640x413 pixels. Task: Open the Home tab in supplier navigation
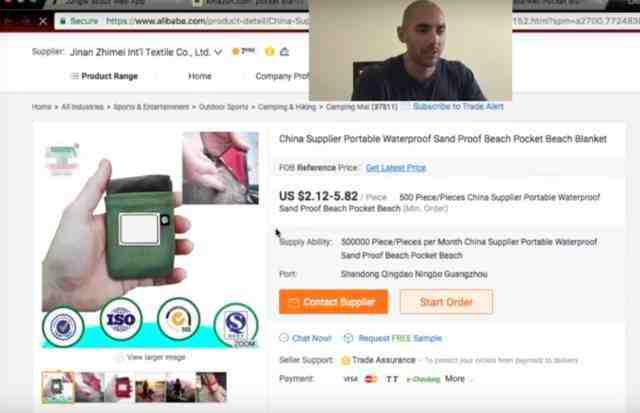click(x=200, y=76)
